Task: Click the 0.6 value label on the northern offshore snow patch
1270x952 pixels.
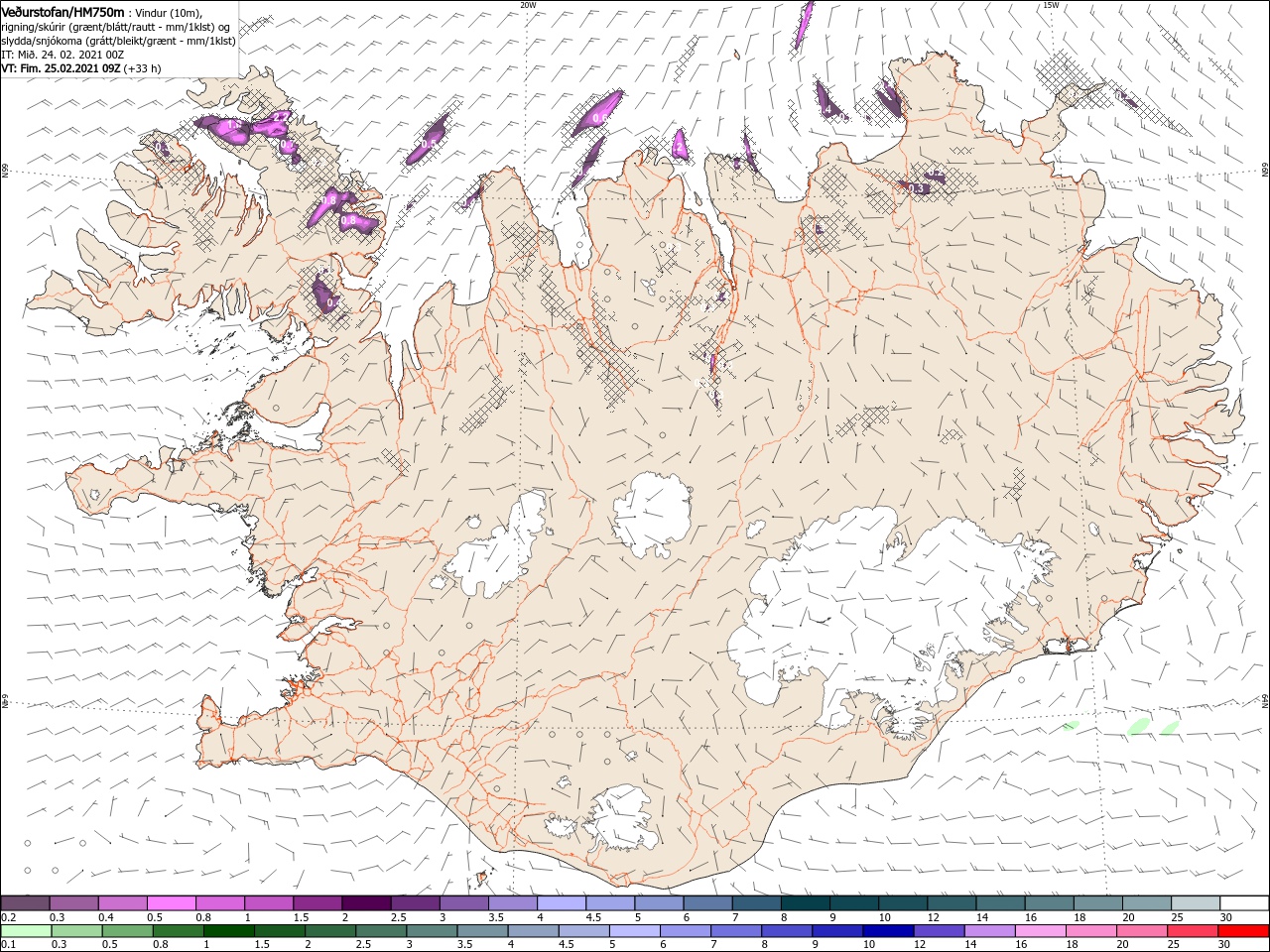Action: 599,117
